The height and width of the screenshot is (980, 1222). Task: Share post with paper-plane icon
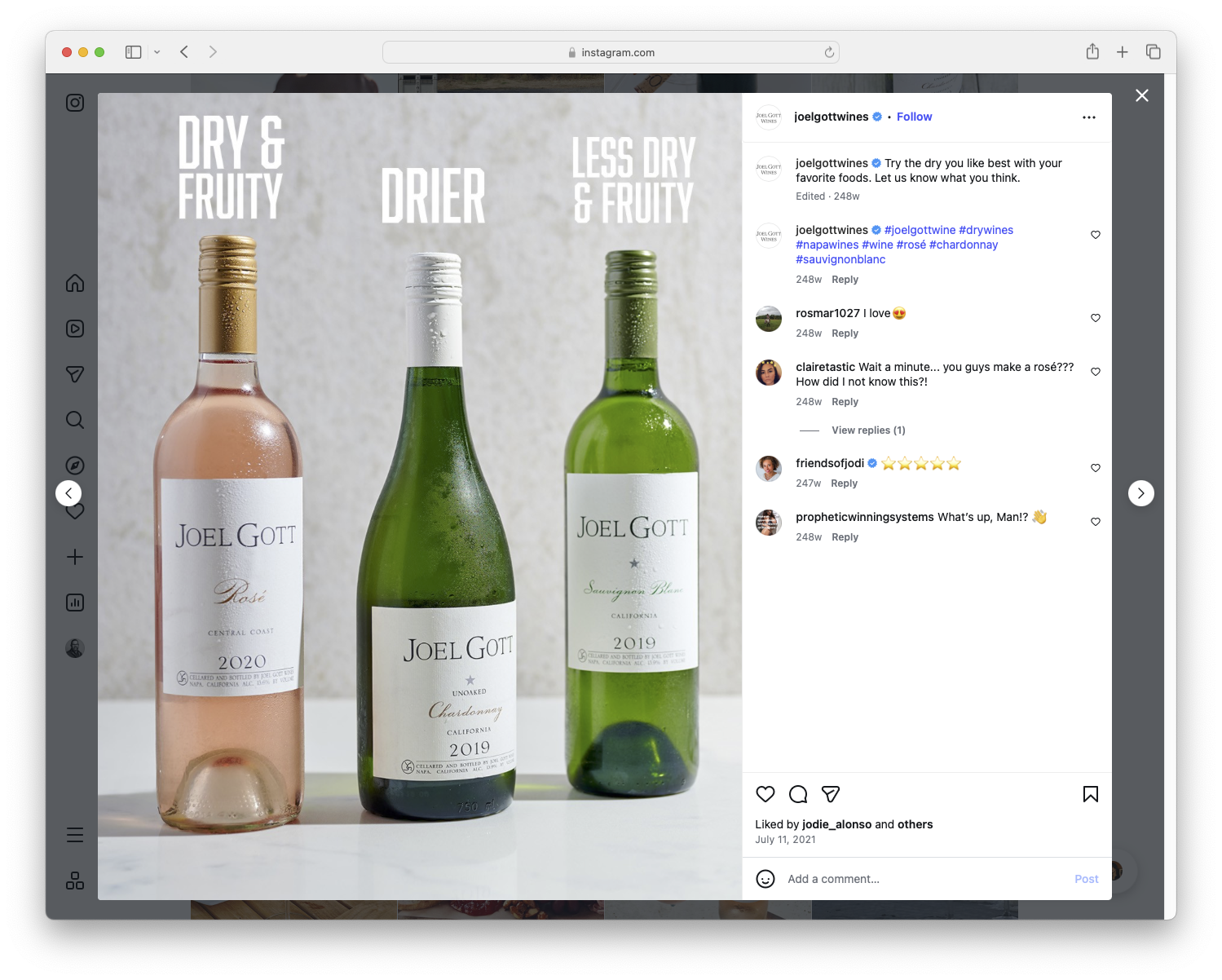[x=831, y=794]
